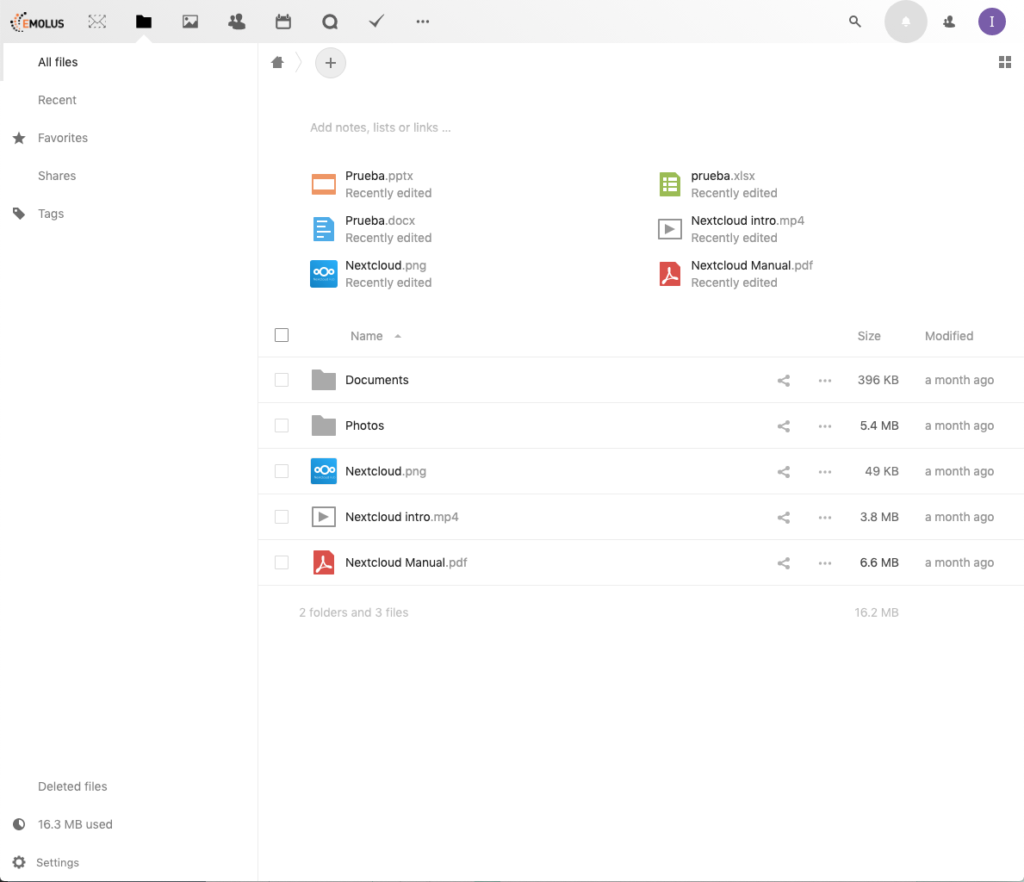Open the notifications bell
This screenshot has height=882, width=1024.
906,22
